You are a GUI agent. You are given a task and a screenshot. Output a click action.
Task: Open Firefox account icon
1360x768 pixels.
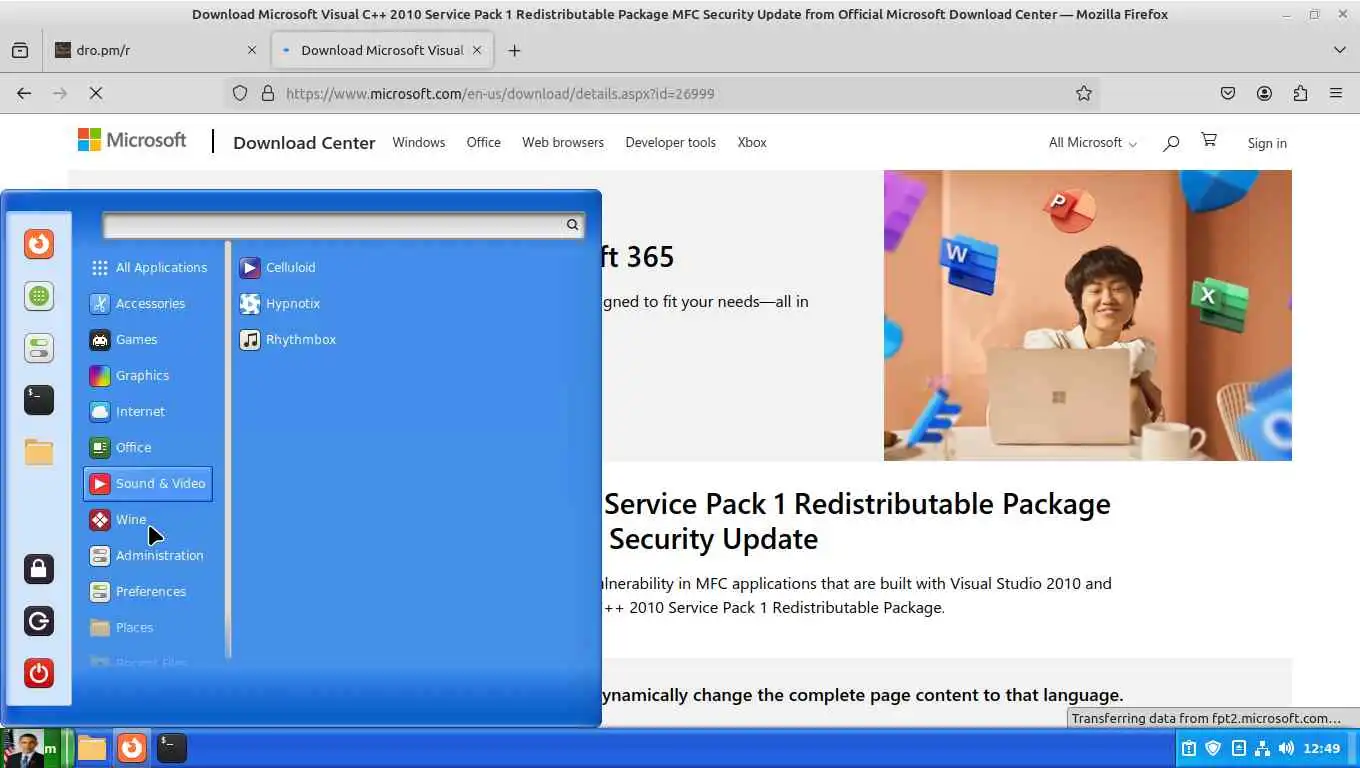pyautogui.click(x=1264, y=93)
